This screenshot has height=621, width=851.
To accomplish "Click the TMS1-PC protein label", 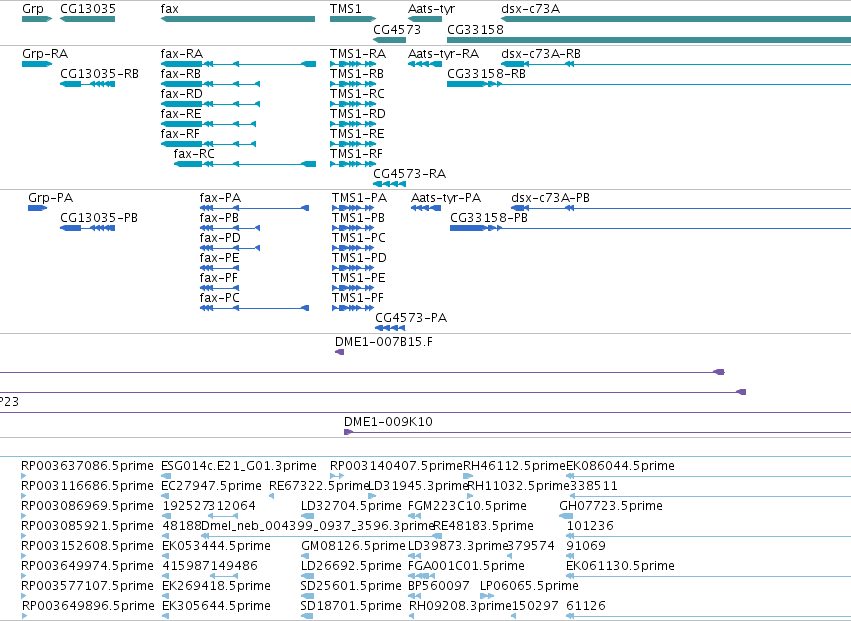I will coord(359,238).
